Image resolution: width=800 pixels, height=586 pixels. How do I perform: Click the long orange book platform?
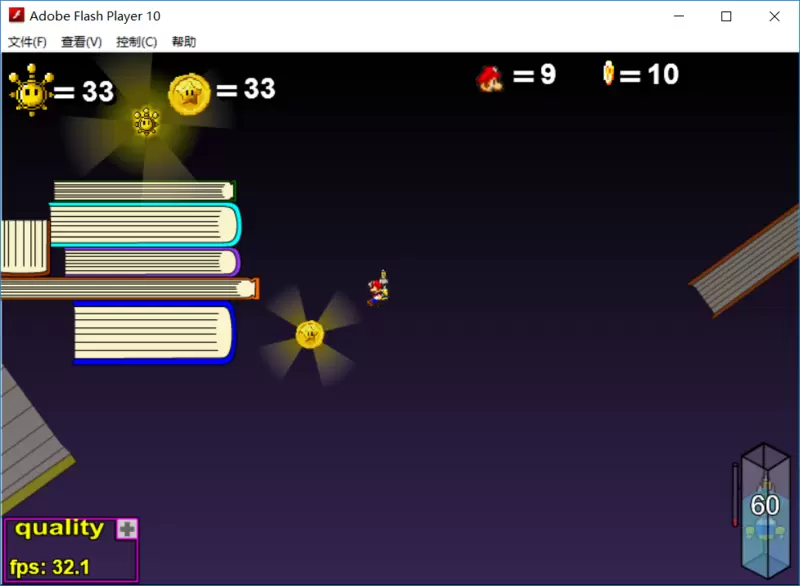(130, 289)
